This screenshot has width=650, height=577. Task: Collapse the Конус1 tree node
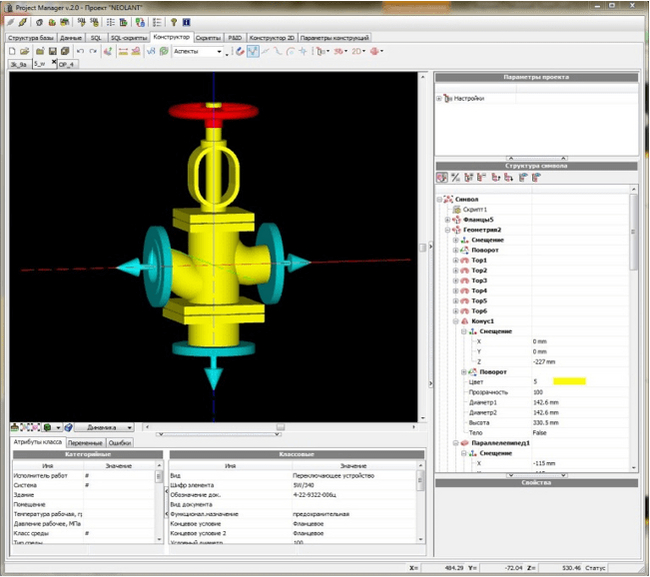(456, 320)
